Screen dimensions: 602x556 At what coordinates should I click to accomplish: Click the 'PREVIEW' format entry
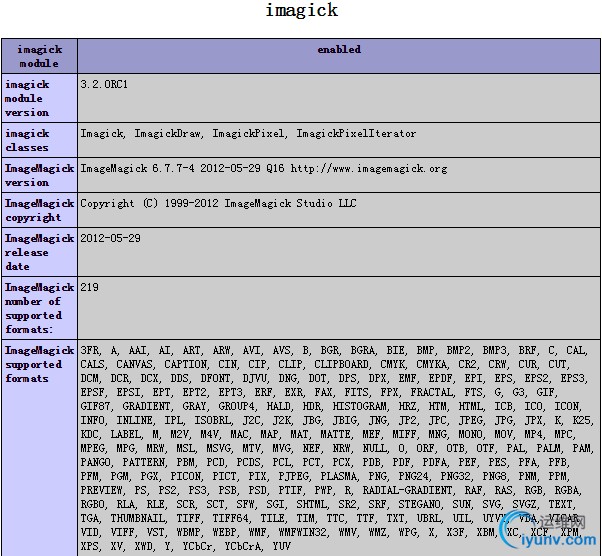pyautogui.click(x=101, y=490)
